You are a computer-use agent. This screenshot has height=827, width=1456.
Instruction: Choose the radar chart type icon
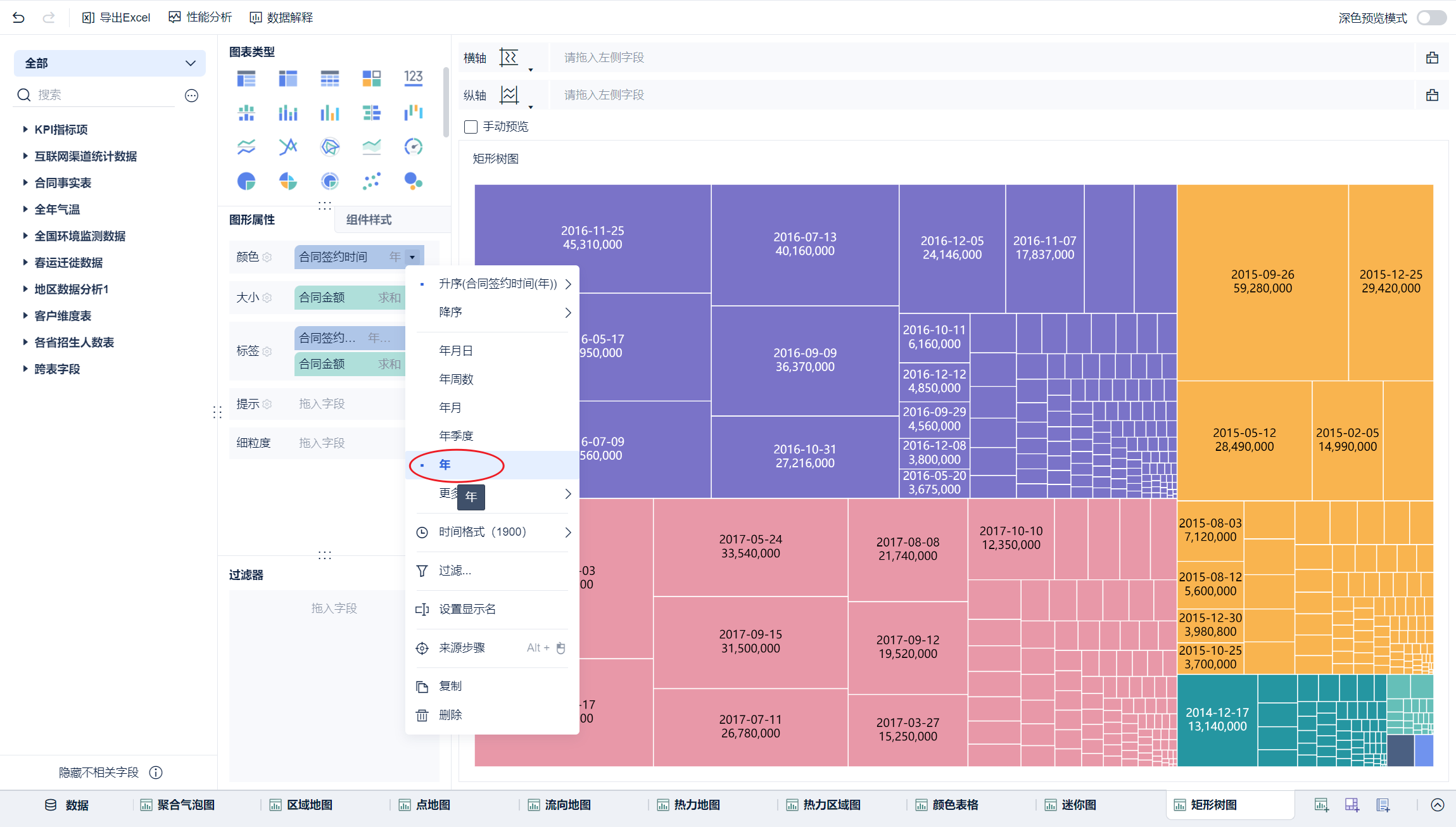point(330,147)
